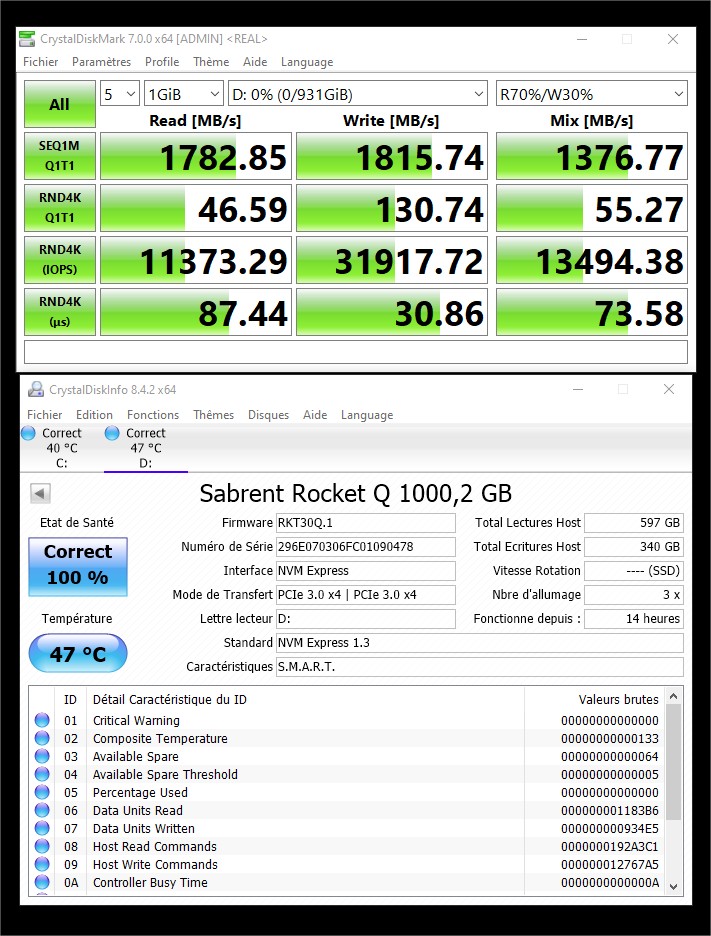This screenshot has width=711, height=936.
Task: Open Aide menu in CrystalDiskInfo
Action: [x=315, y=414]
